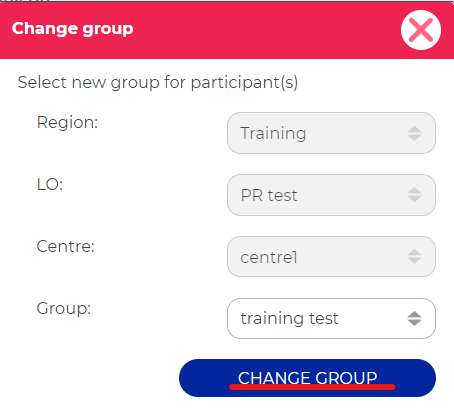Image resolution: width=454 pixels, height=412 pixels.
Task: Click the up arrow in LO selector
Action: (414, 191)
